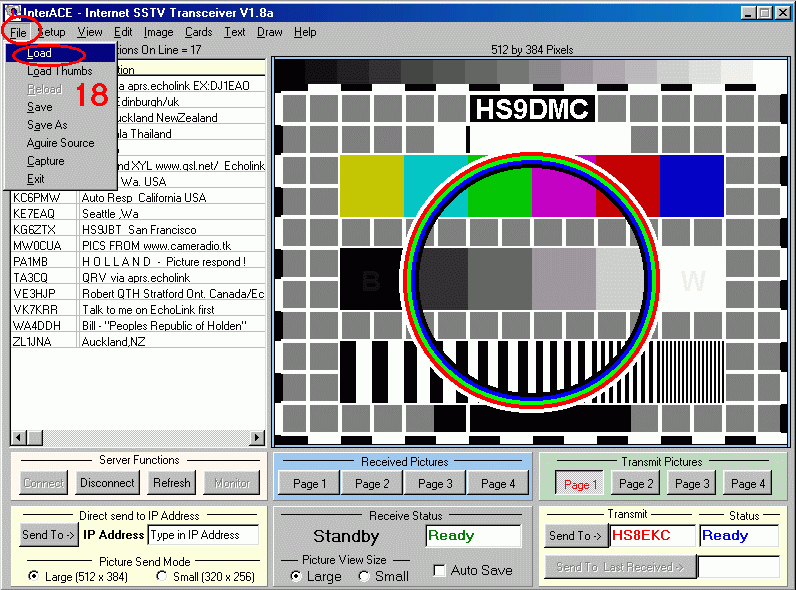
Task: Click the HS8EKC transmit callsign field
Action: [x=652, y=536]
